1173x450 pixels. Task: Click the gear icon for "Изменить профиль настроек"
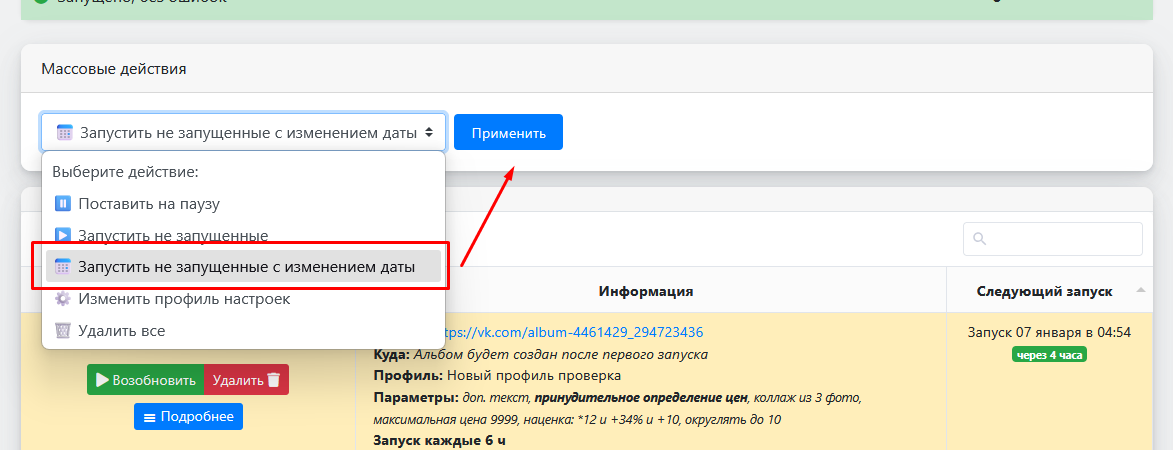coord(63,299)
